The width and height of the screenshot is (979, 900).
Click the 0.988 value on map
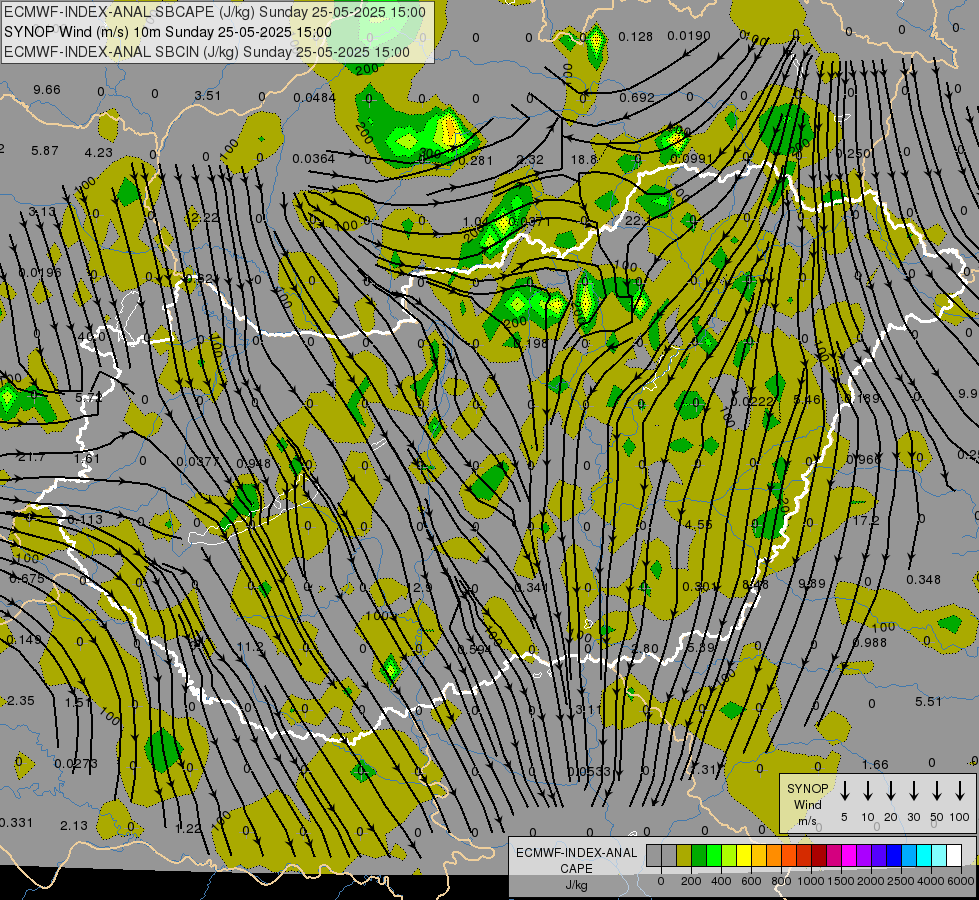point(869,642)
